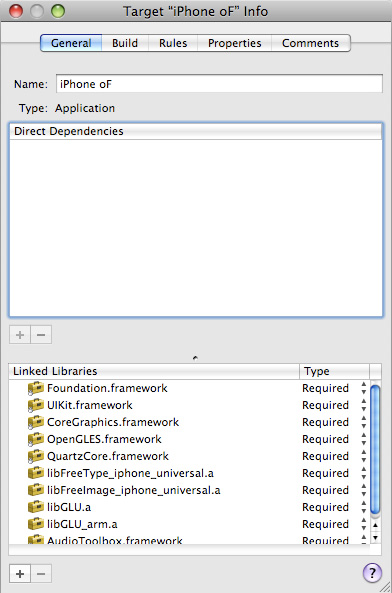The width and height of the screenshot is (392, 593).
Task: Remove a direct dependency with the minus button
Action: point(41,335)
